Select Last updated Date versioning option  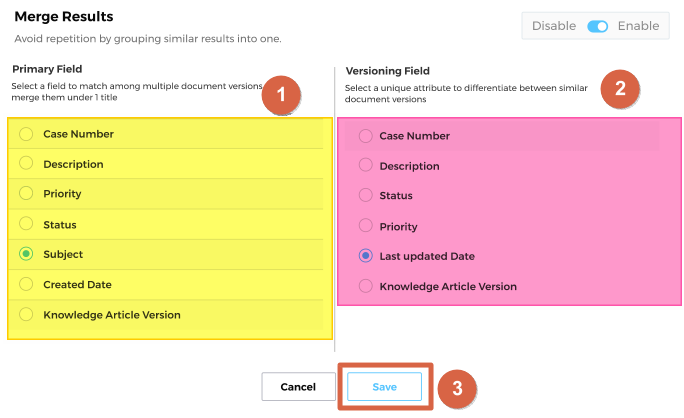point(365,256)
